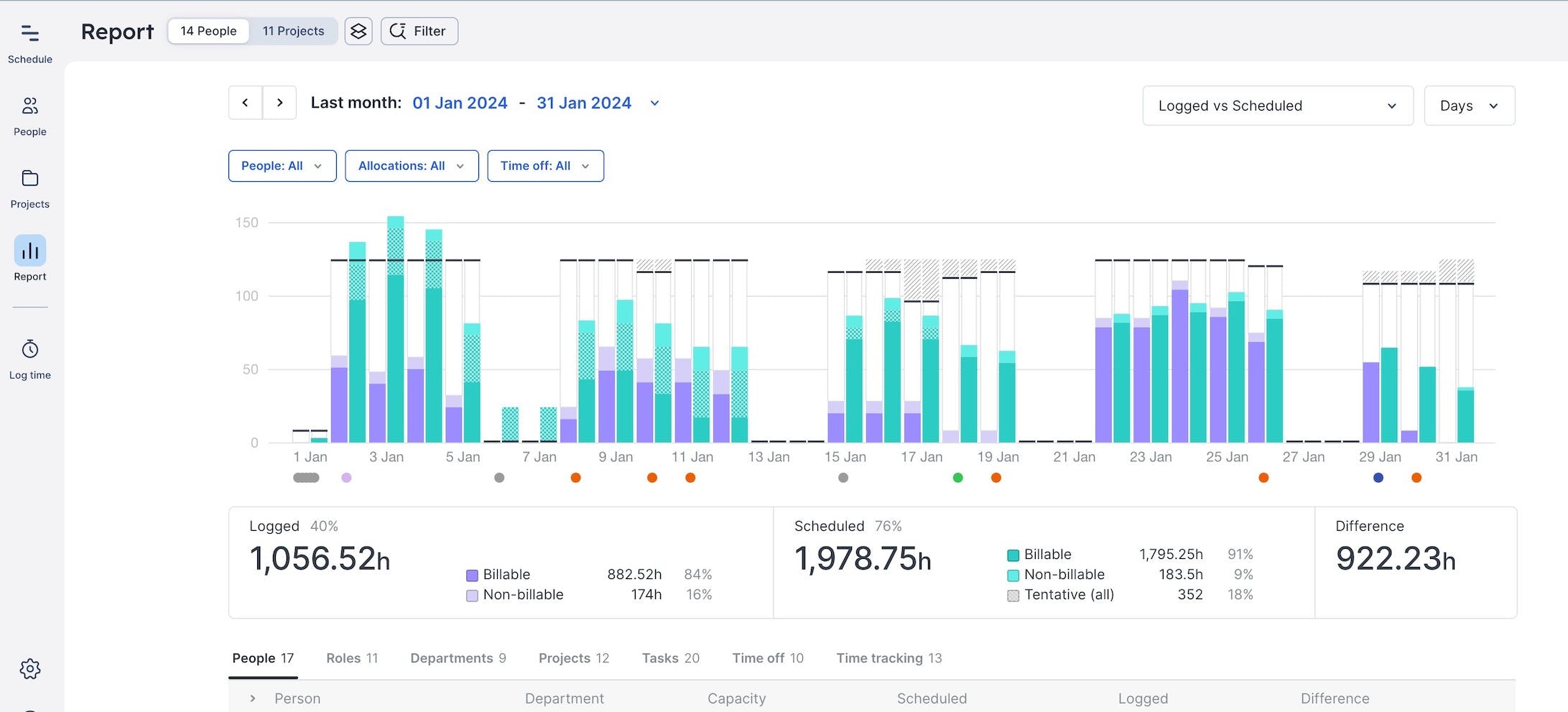
Task: Navigate to previous month with left arrow
Action: click(245, 102)
